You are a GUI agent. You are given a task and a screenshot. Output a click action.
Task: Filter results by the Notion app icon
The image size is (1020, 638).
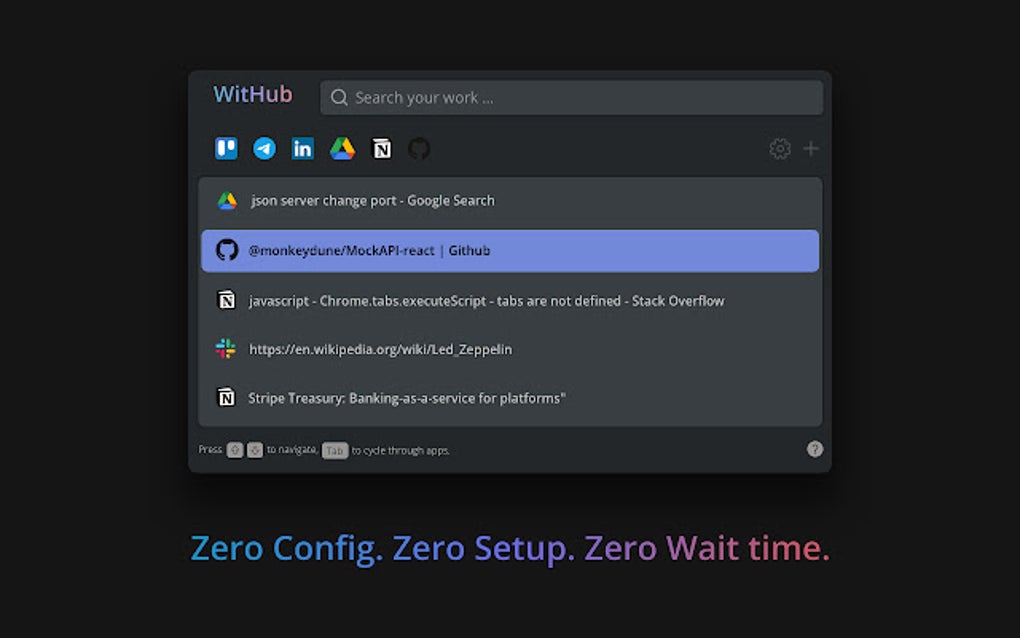pyautogui.click(x=381, y=148)
